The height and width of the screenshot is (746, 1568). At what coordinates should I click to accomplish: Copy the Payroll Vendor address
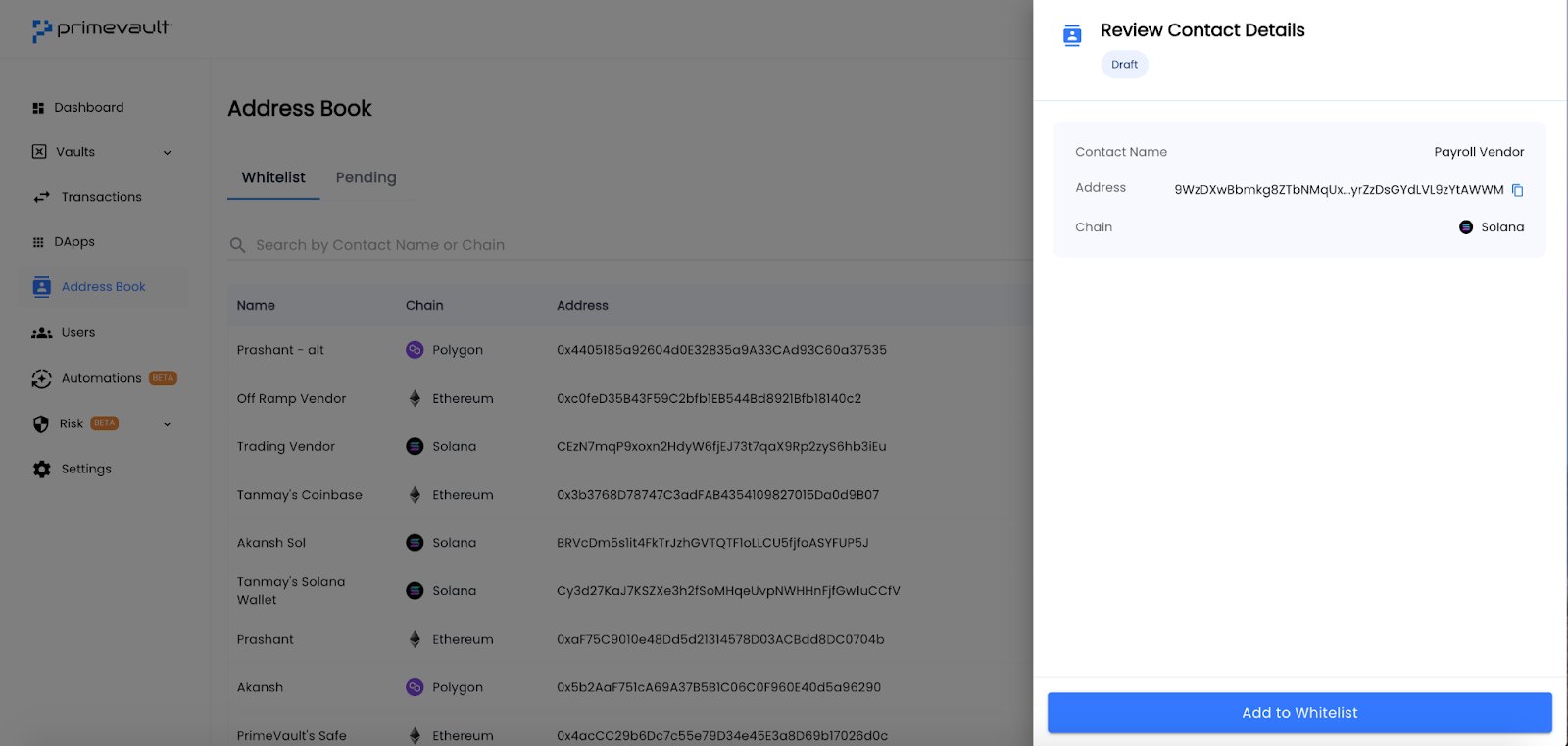[x=1517, y=190]
